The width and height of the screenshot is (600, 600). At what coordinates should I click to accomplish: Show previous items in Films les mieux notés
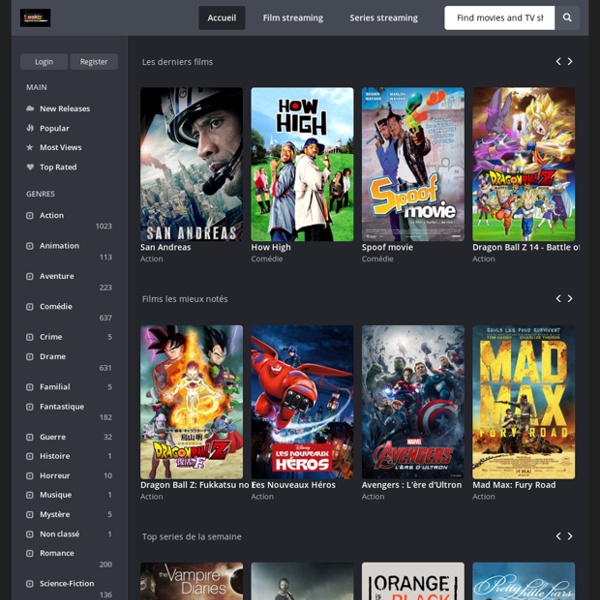tap(558, 298)
